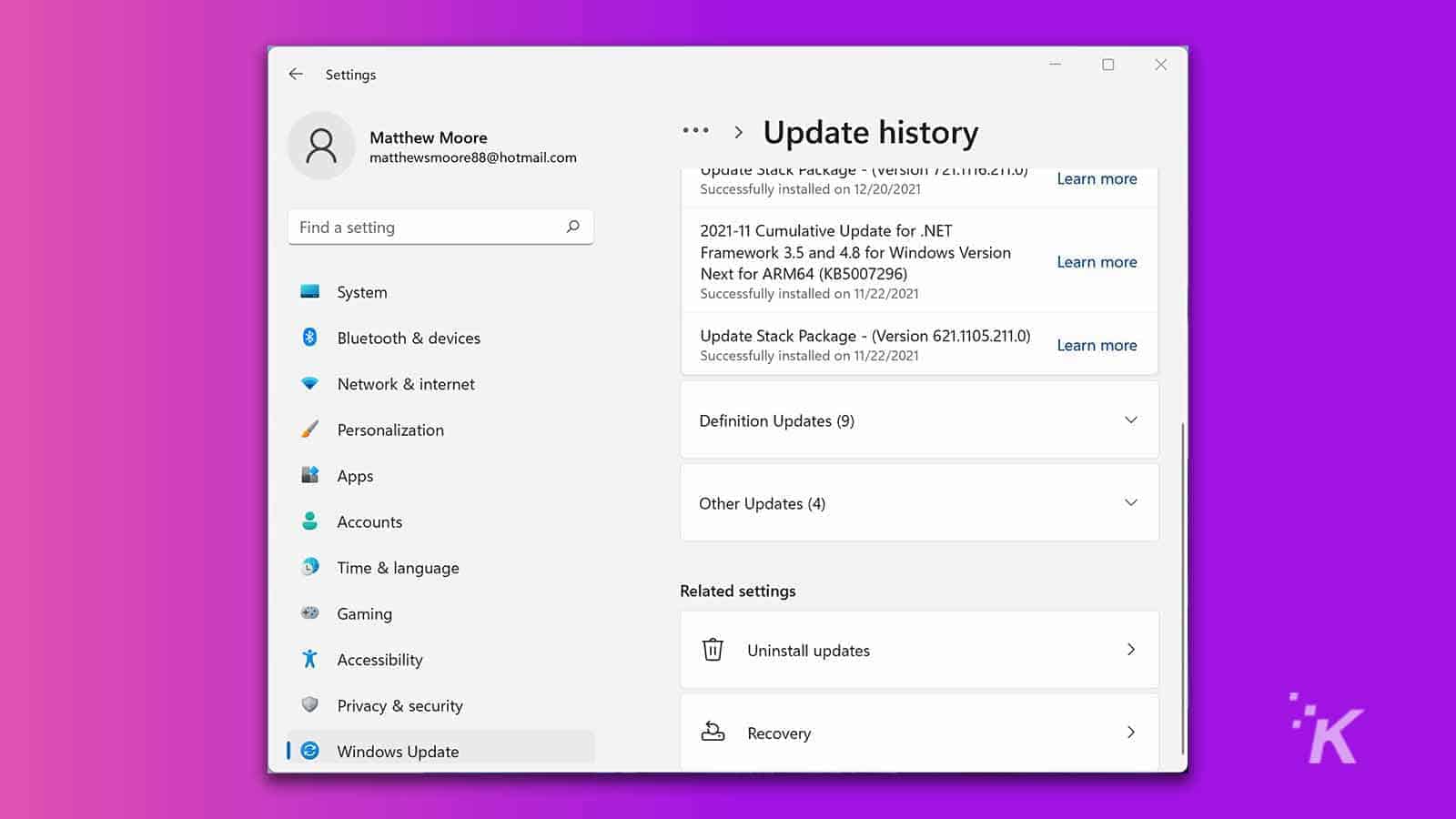Select the Bluetooth icon in sidebar
Viewport: 1456px width, 819px height.
click(x=309, y=338)
